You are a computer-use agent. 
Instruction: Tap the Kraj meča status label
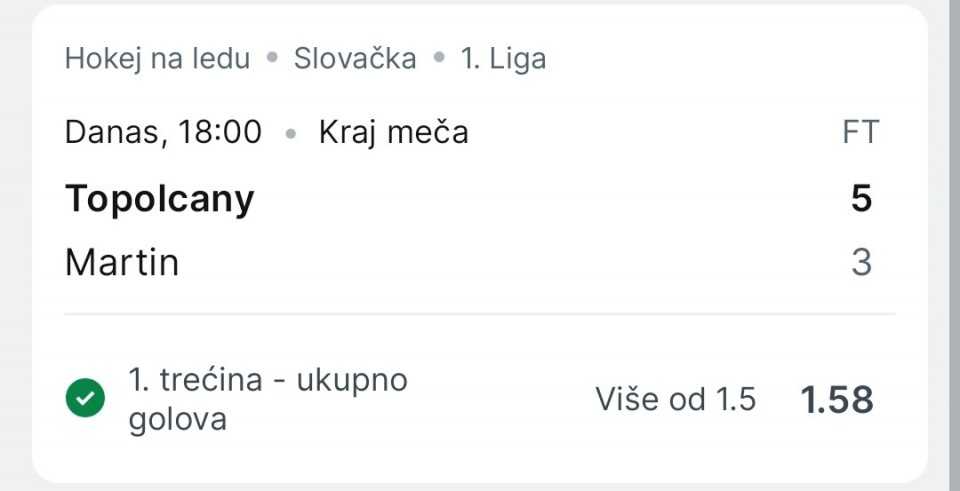(393, 132)
